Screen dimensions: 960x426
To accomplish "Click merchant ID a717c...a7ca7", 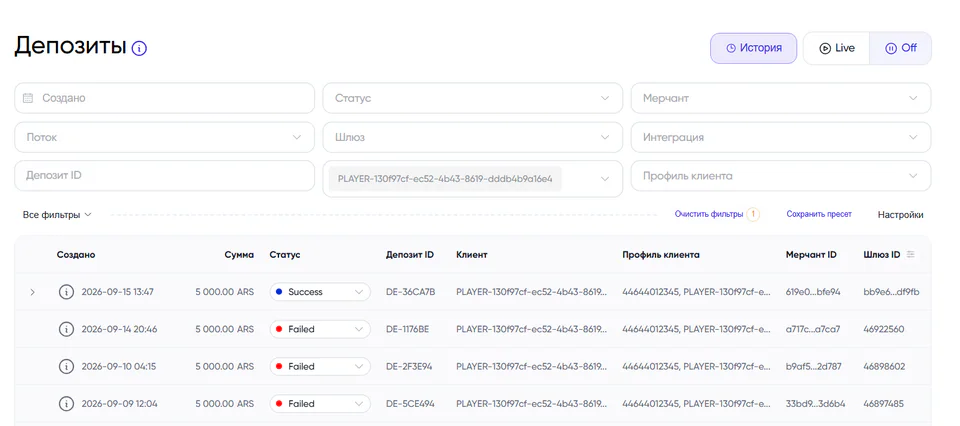I will pyautogui.click(x=813, y=329).
